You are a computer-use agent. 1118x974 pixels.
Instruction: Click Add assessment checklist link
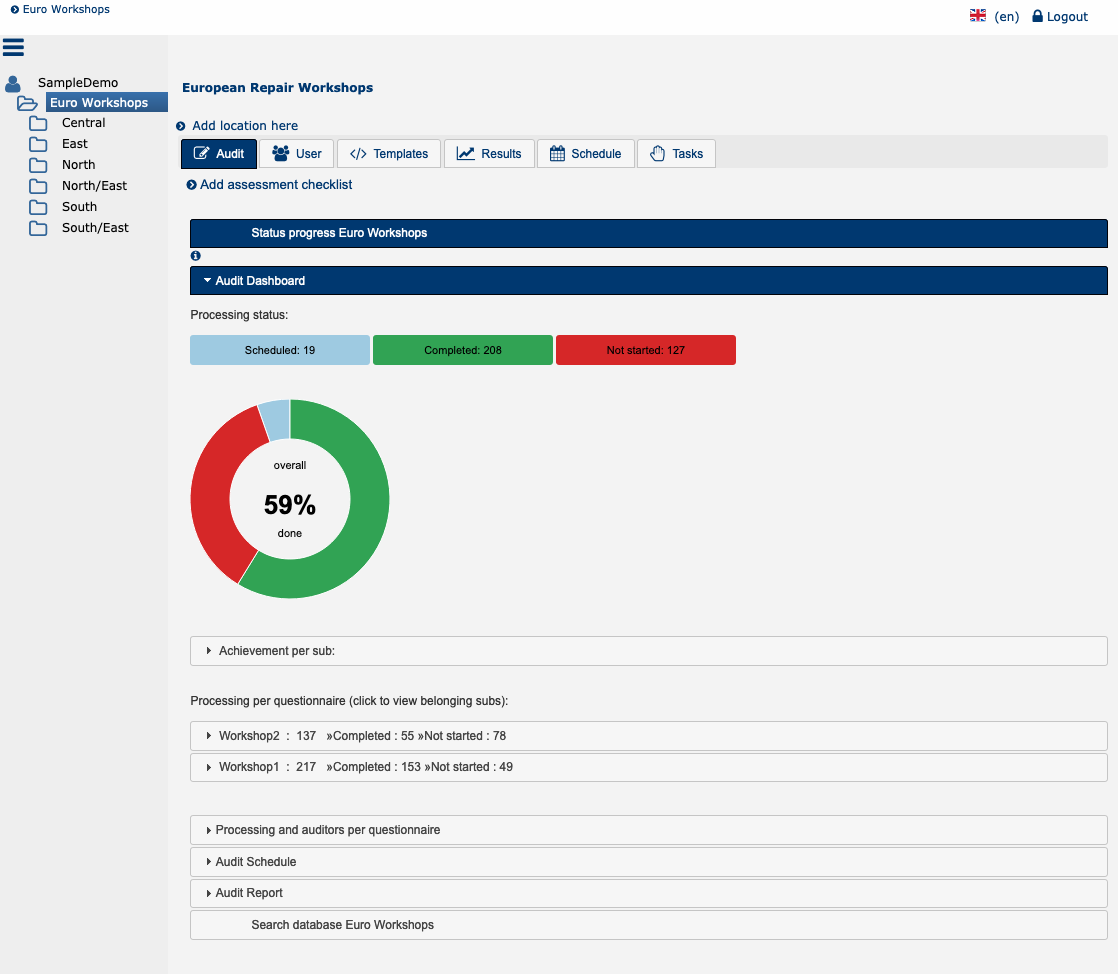coord(275,185)
